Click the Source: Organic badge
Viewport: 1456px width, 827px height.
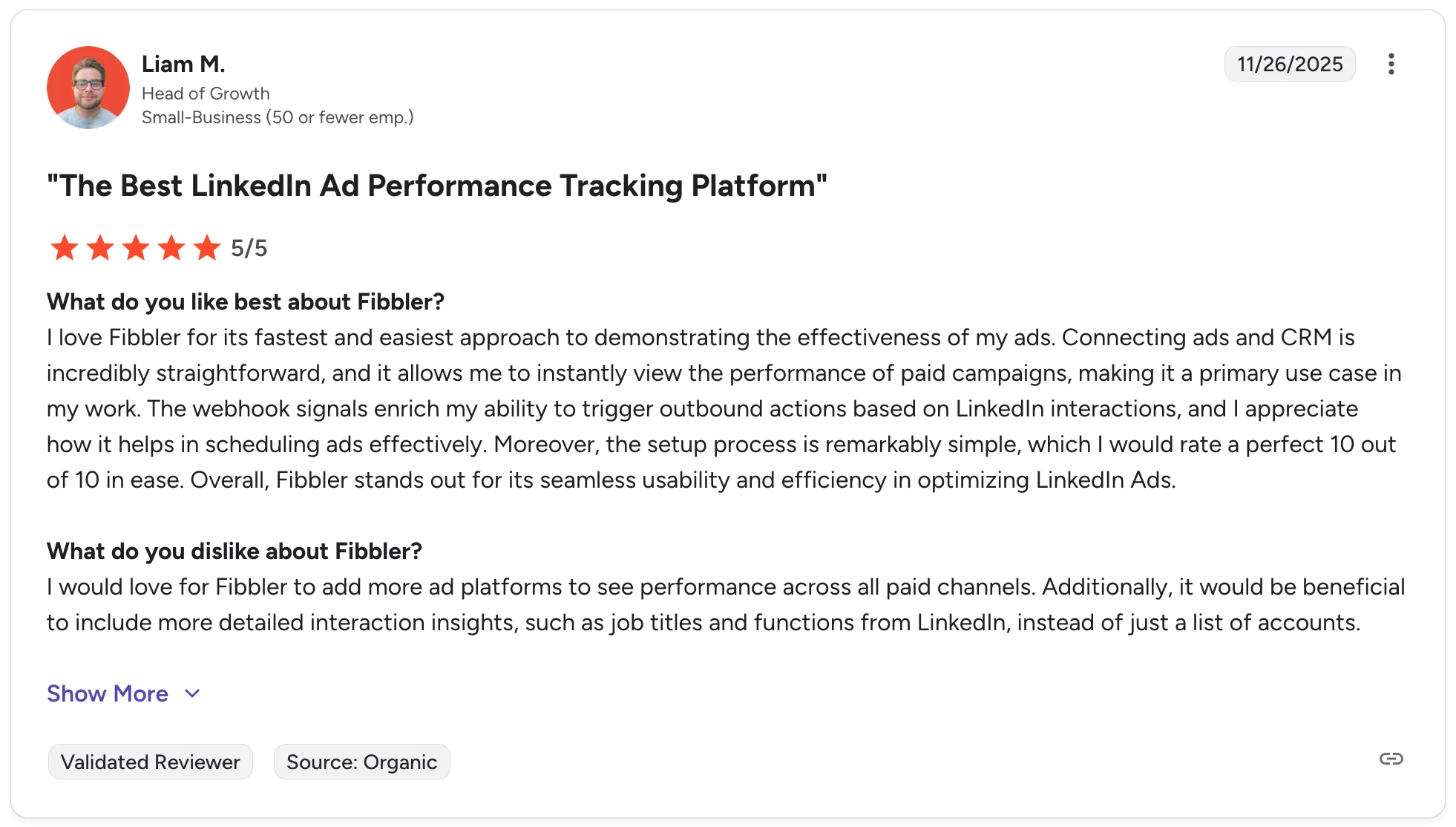(x=361, y=762)
